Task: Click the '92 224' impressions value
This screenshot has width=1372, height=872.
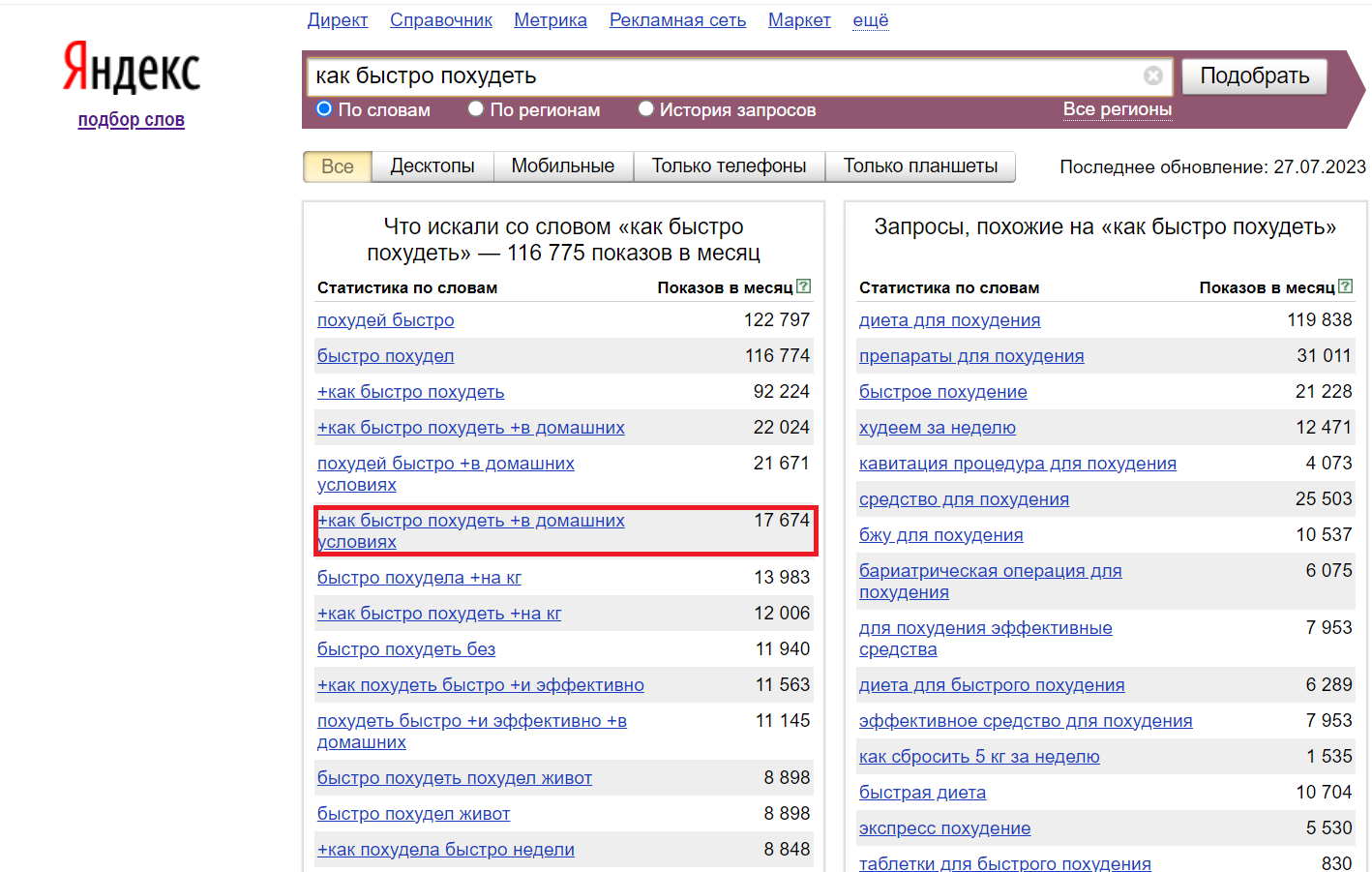Action: coord(782,392)
